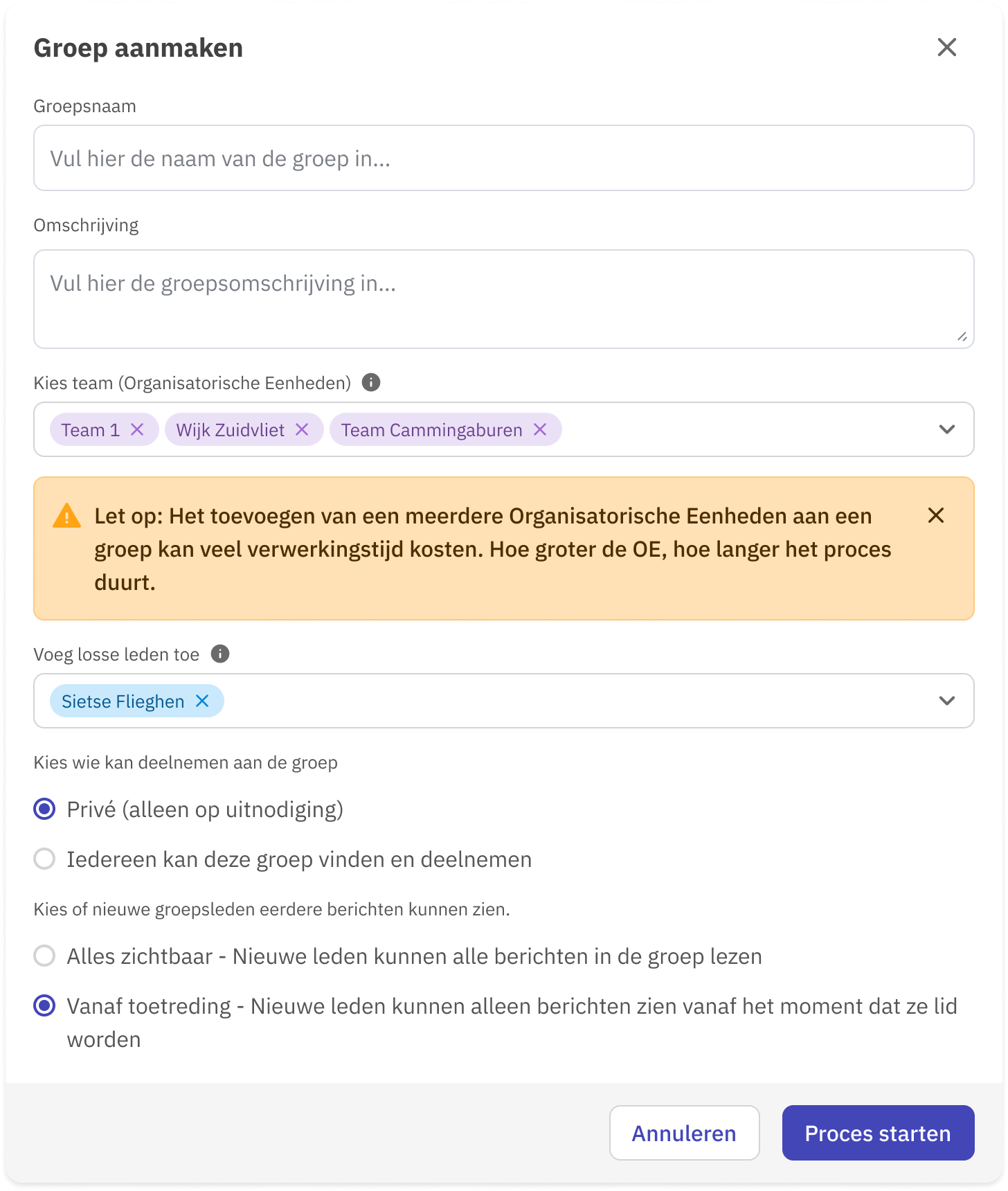The width and height of the screenshot is (1008, 1191).
Task: Focus the Groepsnaam input field
Action: point(504,158)
